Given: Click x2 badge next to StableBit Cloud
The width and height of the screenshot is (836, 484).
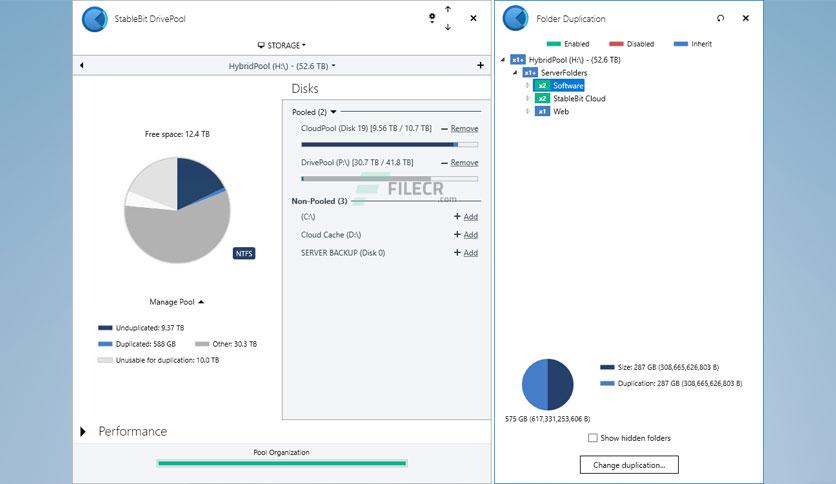Looking at the screenshot, I should [542, 99].
